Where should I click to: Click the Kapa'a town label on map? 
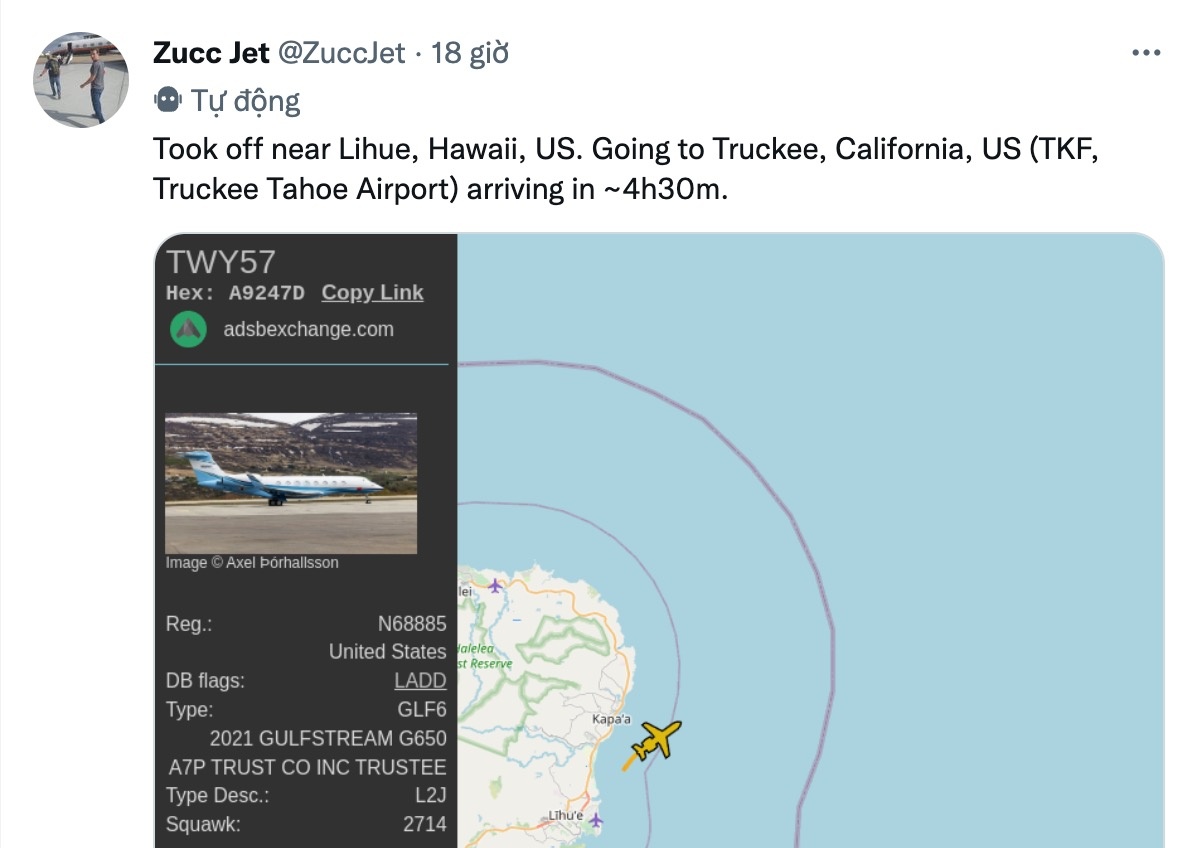click(x=612, y=719)
